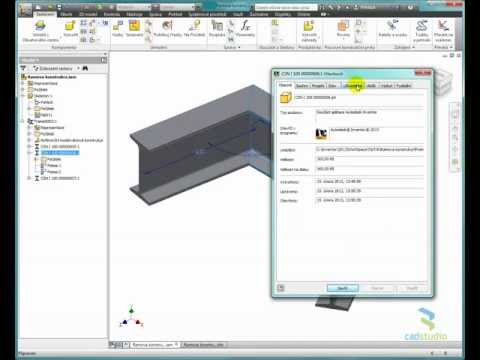Click Place from Content Center icon
Screen dimensions: 480x360
point(40,26)
